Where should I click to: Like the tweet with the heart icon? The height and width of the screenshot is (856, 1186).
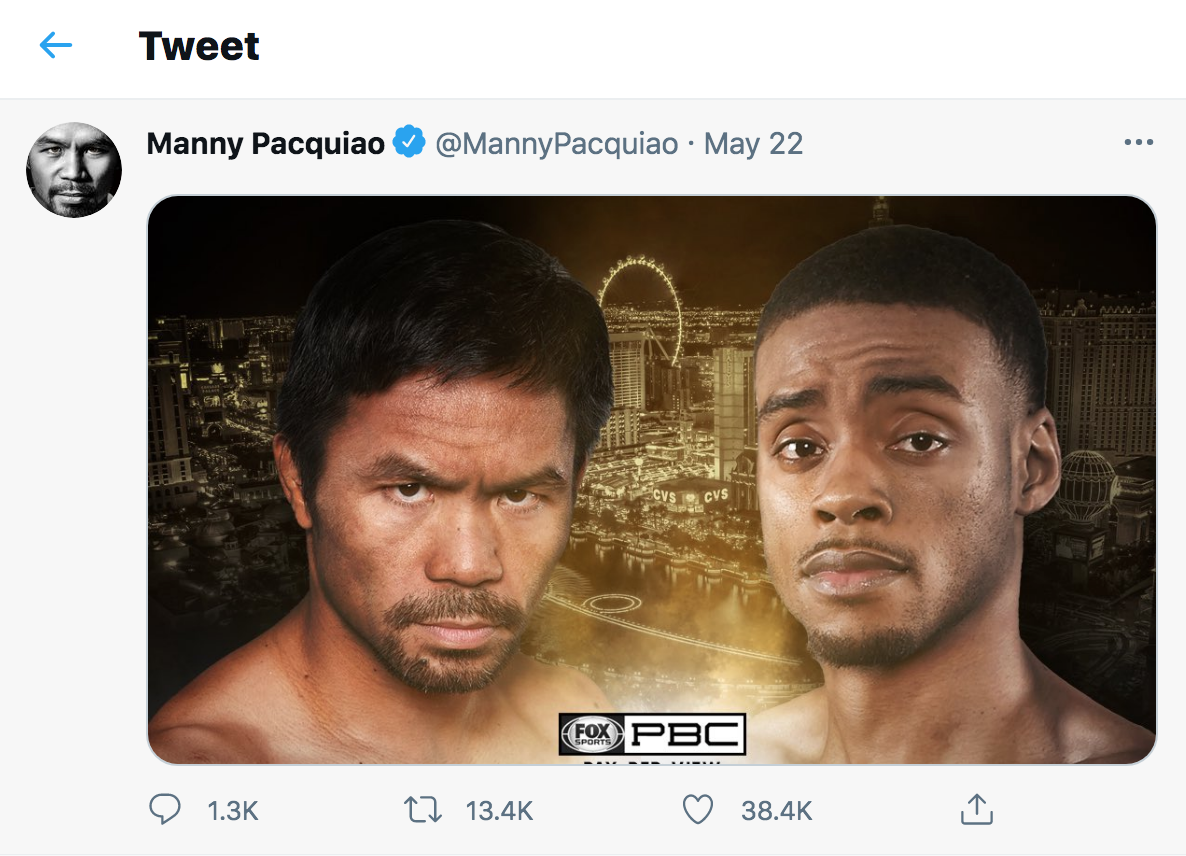click(697, 809)
